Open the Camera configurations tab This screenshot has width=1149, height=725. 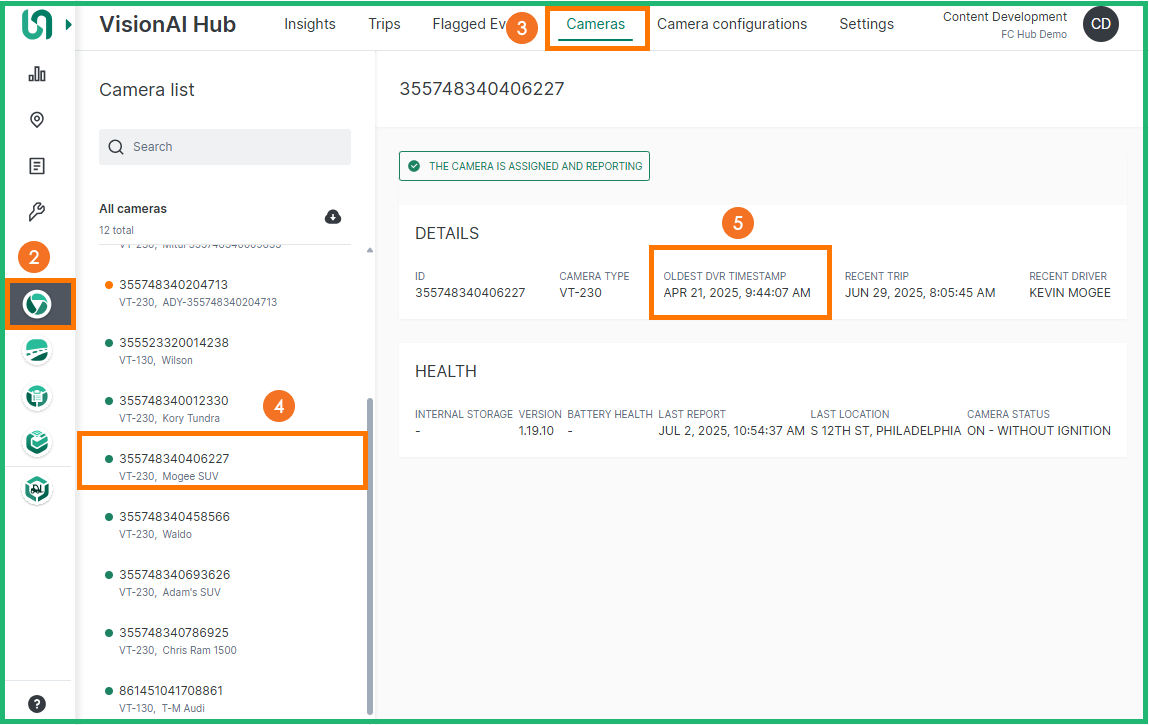[732, 24]
